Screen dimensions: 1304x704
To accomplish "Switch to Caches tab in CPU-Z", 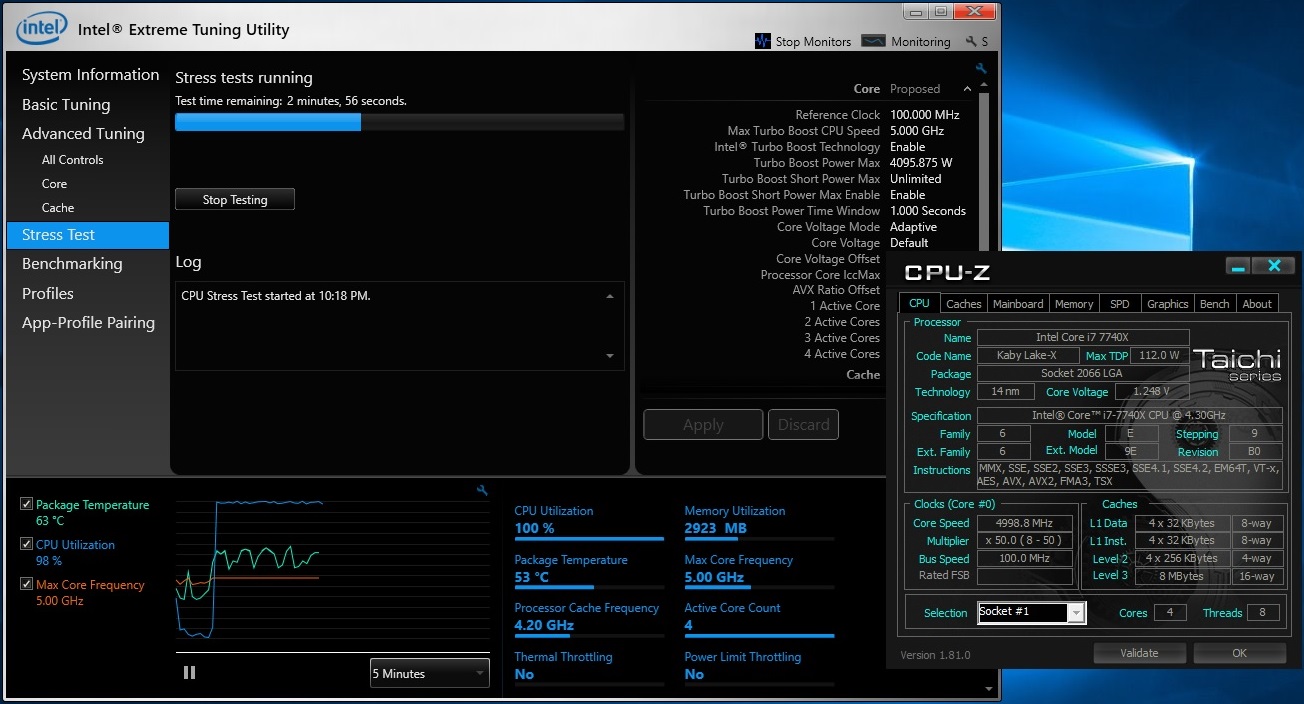I will (964, 304).
